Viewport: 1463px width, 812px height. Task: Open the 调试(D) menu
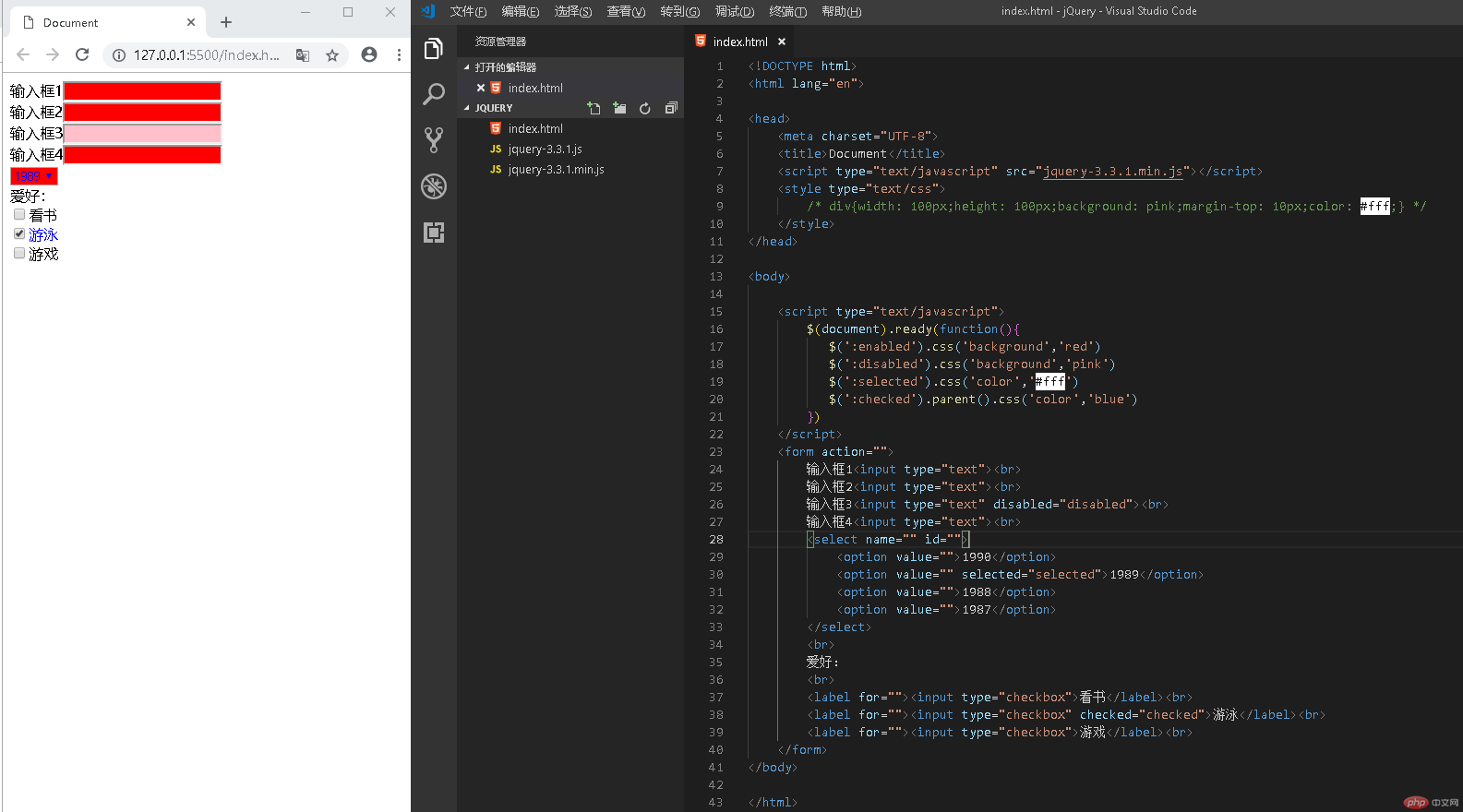tap(735, 11)
